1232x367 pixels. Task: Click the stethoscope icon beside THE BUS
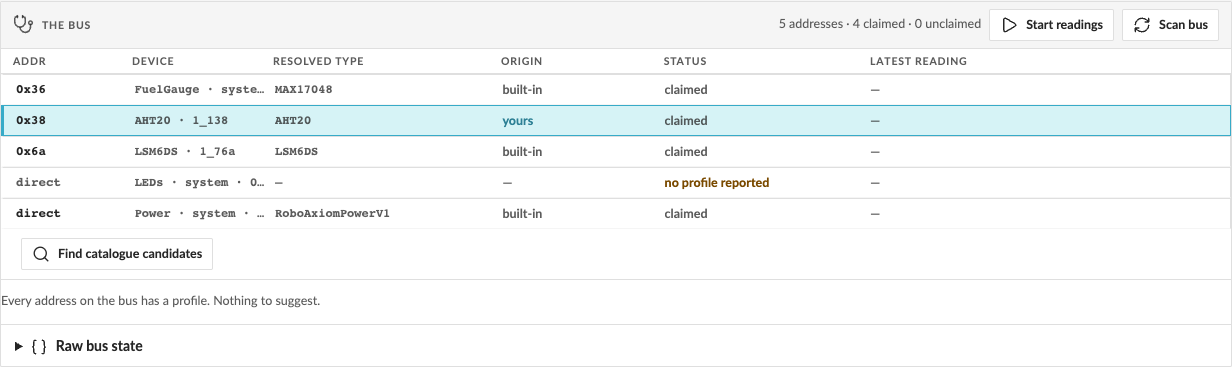pos(24,25)
